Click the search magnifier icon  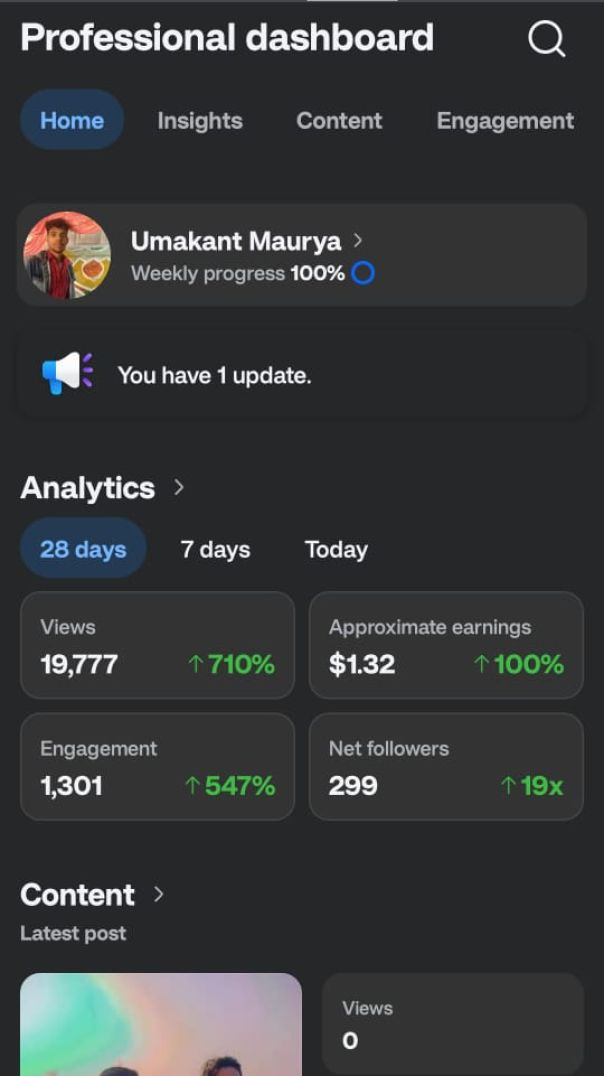(546, 40)
